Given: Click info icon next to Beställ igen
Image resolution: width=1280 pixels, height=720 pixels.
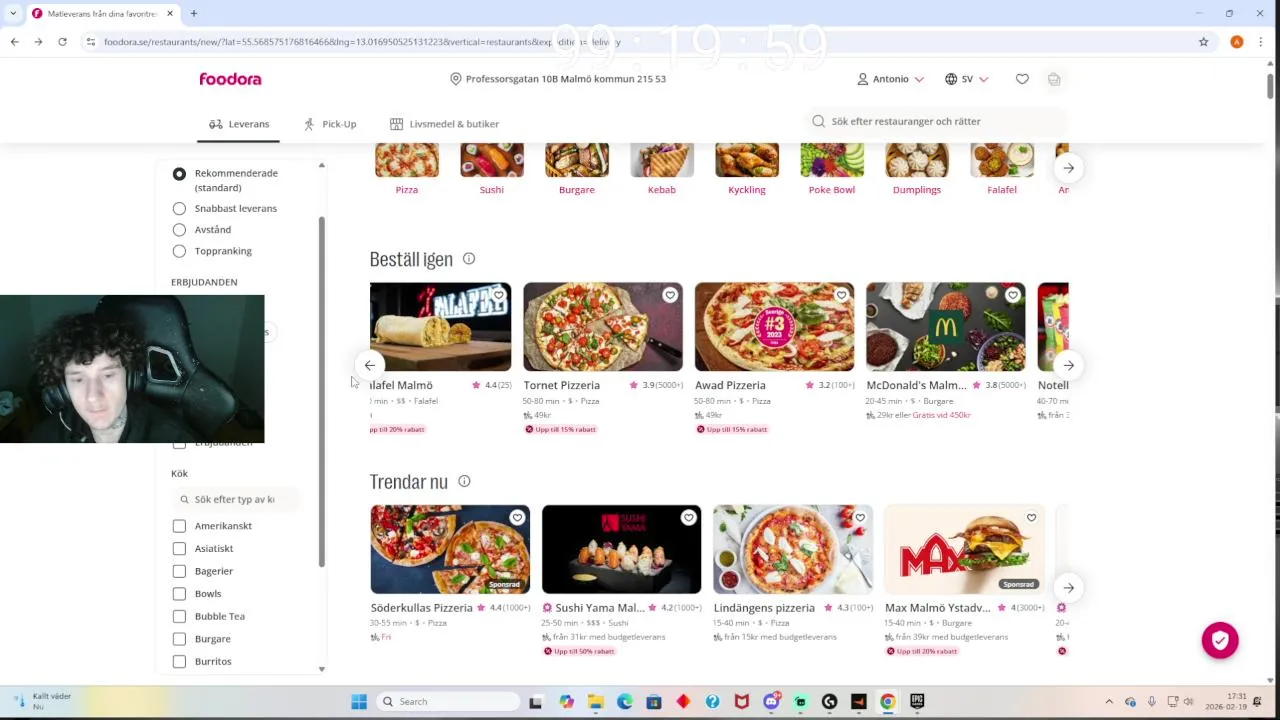Looking at the screenshot, I should [x=469, y=259].
